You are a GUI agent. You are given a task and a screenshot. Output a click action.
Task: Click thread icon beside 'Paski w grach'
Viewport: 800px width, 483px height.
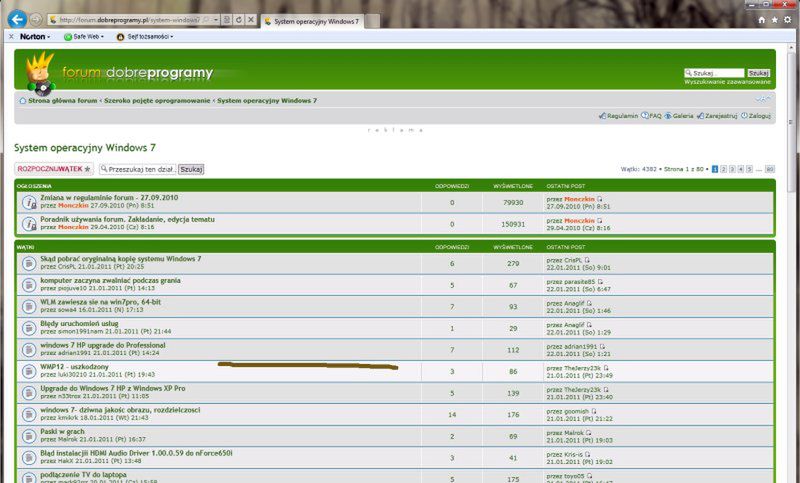pyautogui.click(x=29, y=436)
